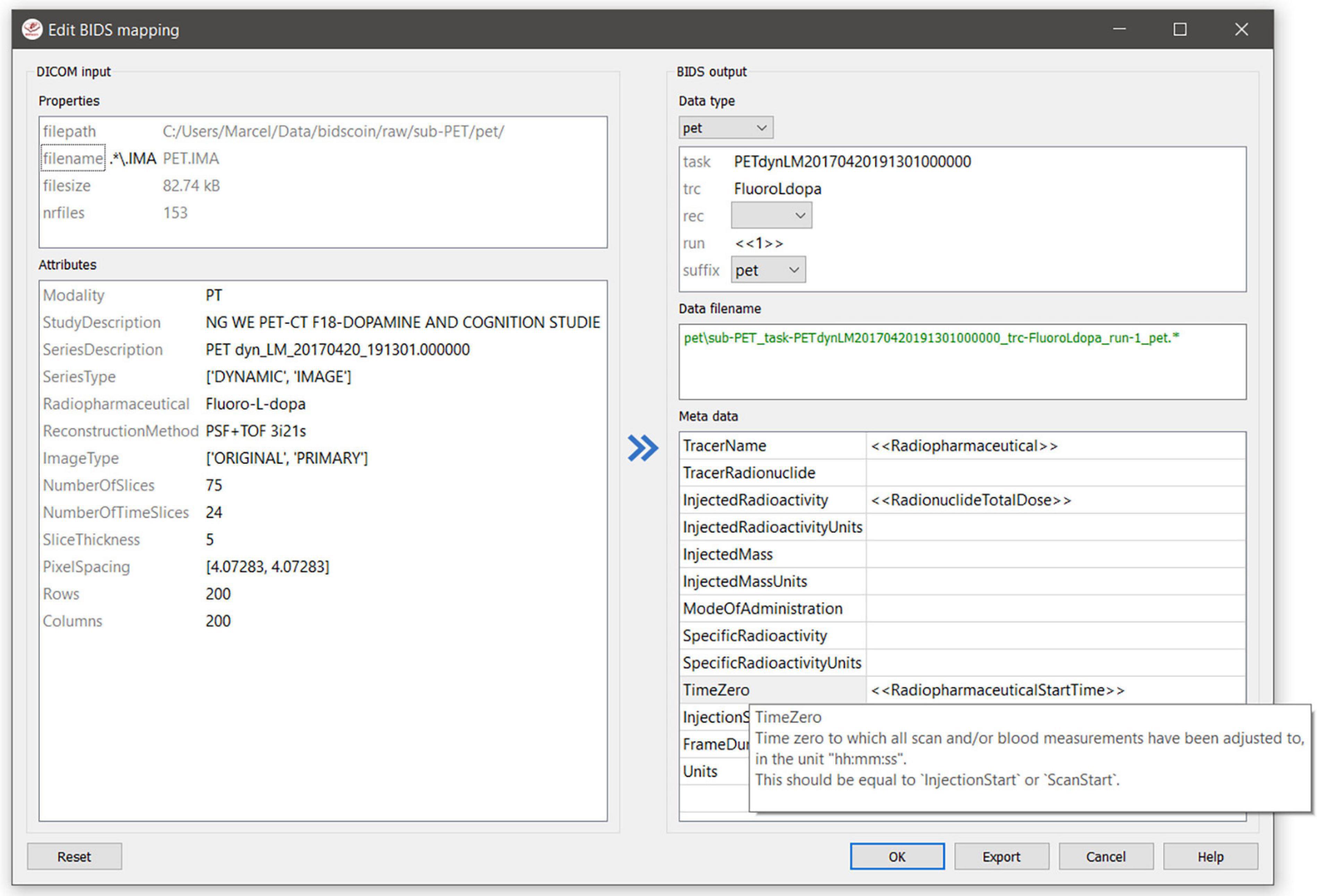Click the blue double-arrow mapping icon
The width and height of the screenshot is (1317, 896).
643,448
